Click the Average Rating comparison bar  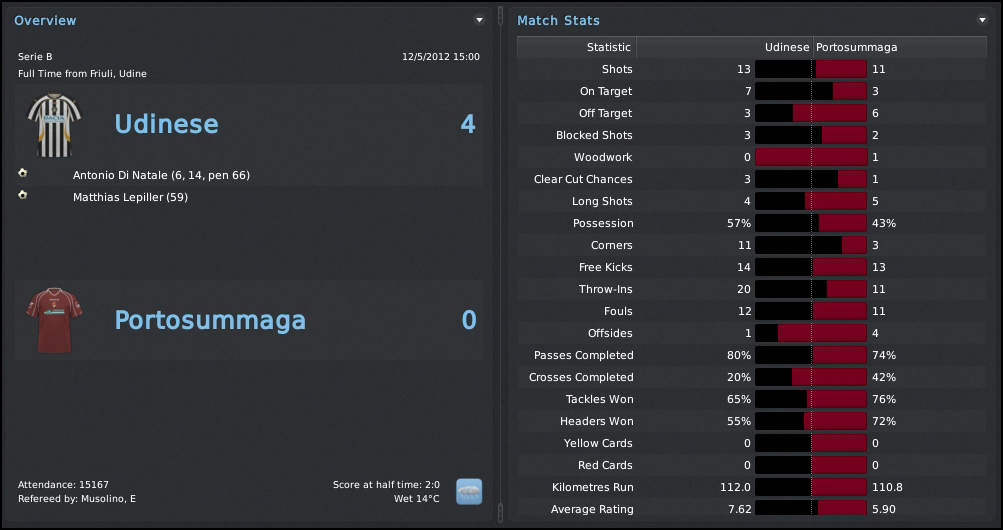(810, 509)
